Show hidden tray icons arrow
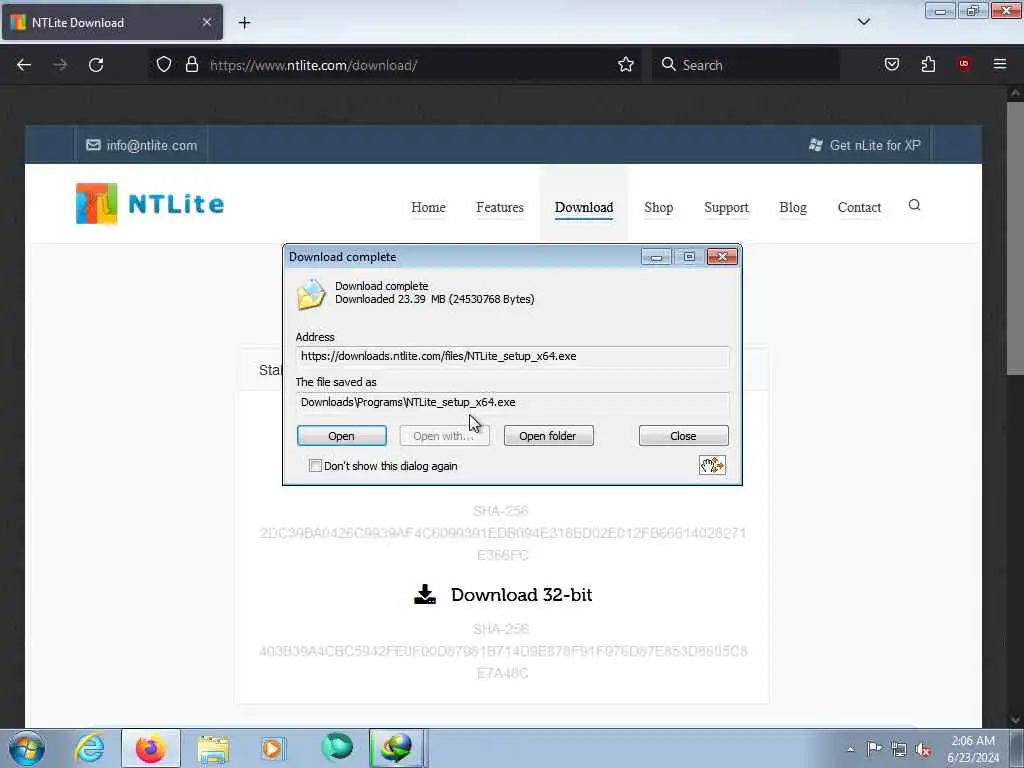Image resolution: width=1024 pixels, height=768 pixels. [850, 749]
